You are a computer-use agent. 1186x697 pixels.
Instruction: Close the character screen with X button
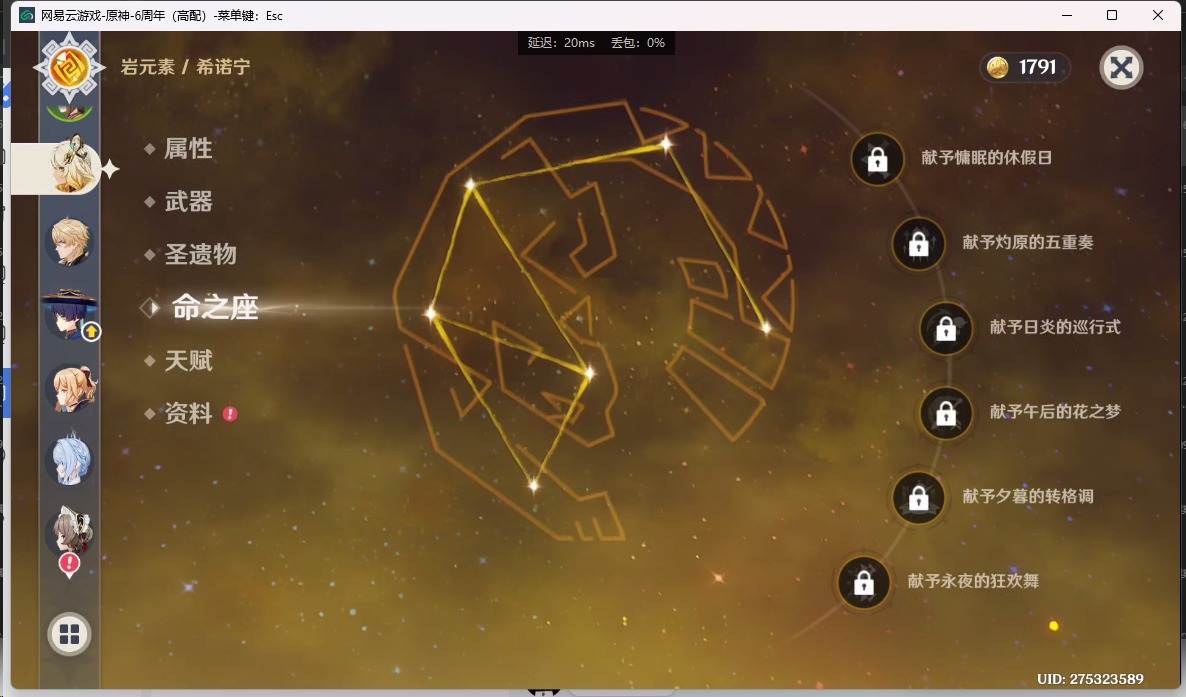(1121, 68)
